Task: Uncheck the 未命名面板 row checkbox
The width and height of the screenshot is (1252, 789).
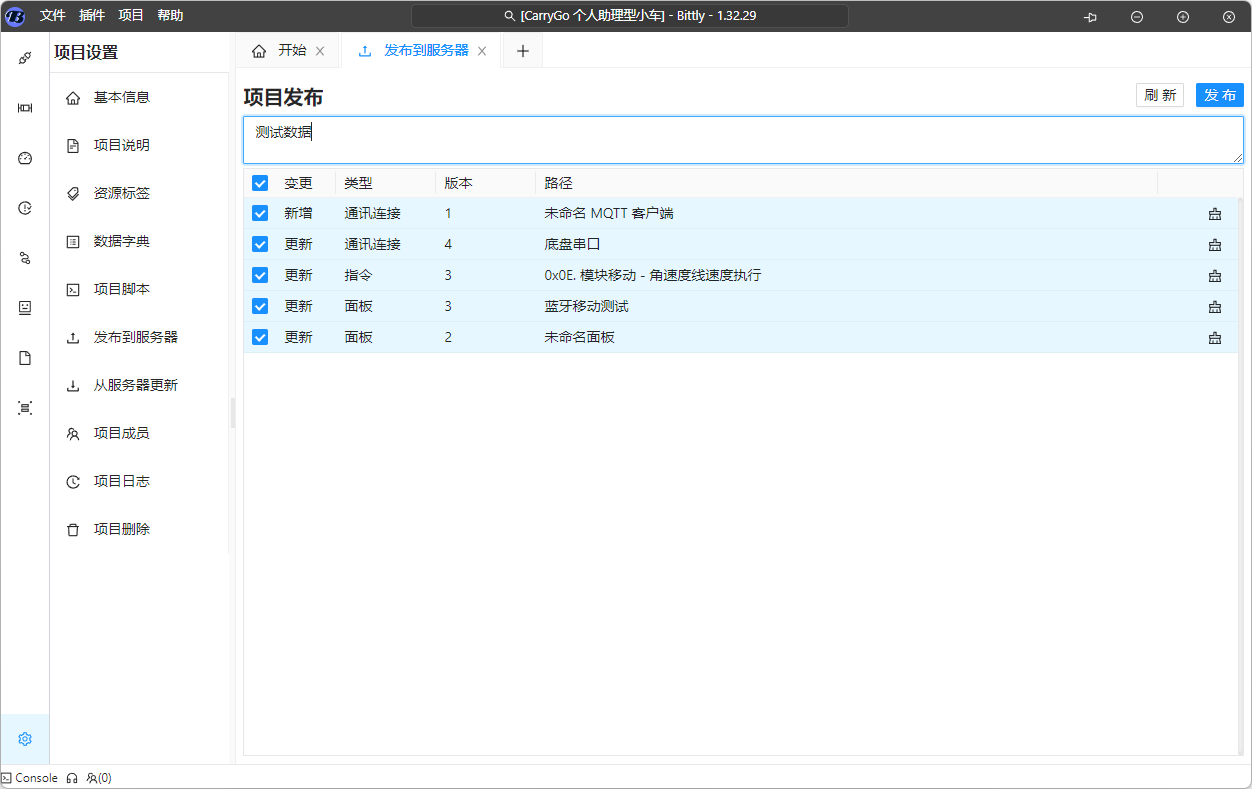Action: (260, 337)
